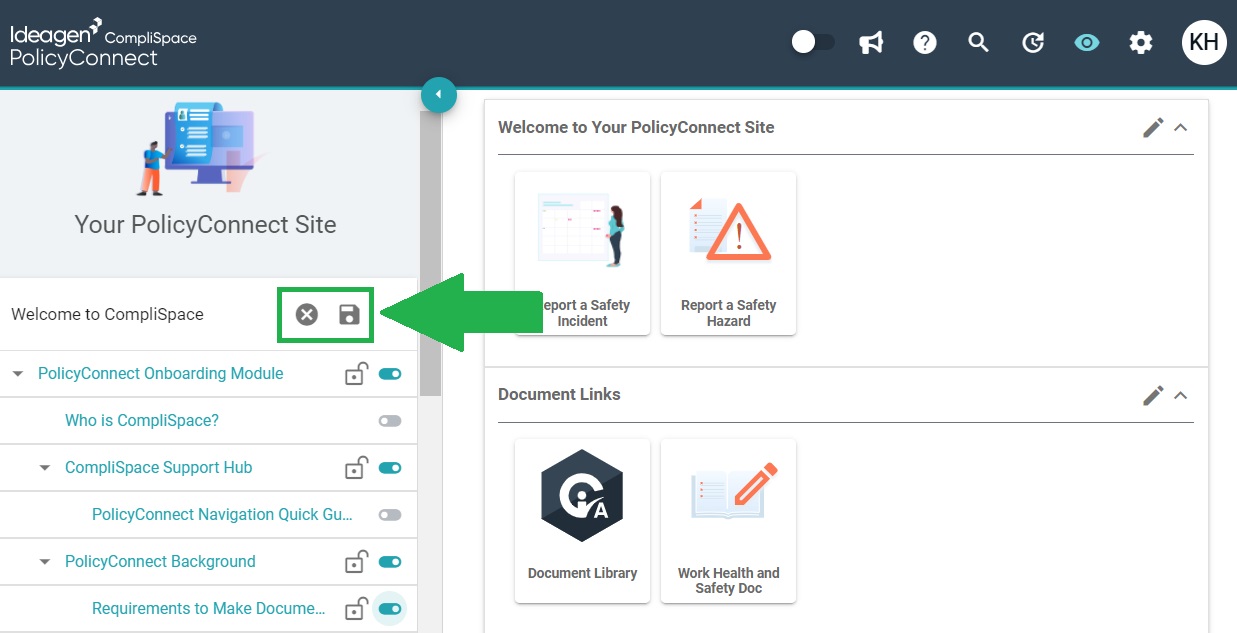Image resolution: width=1237 pixels, height=633 pixels.
Task: Open the PolicyConnect Background link
Action: click(x=160, y=561)
